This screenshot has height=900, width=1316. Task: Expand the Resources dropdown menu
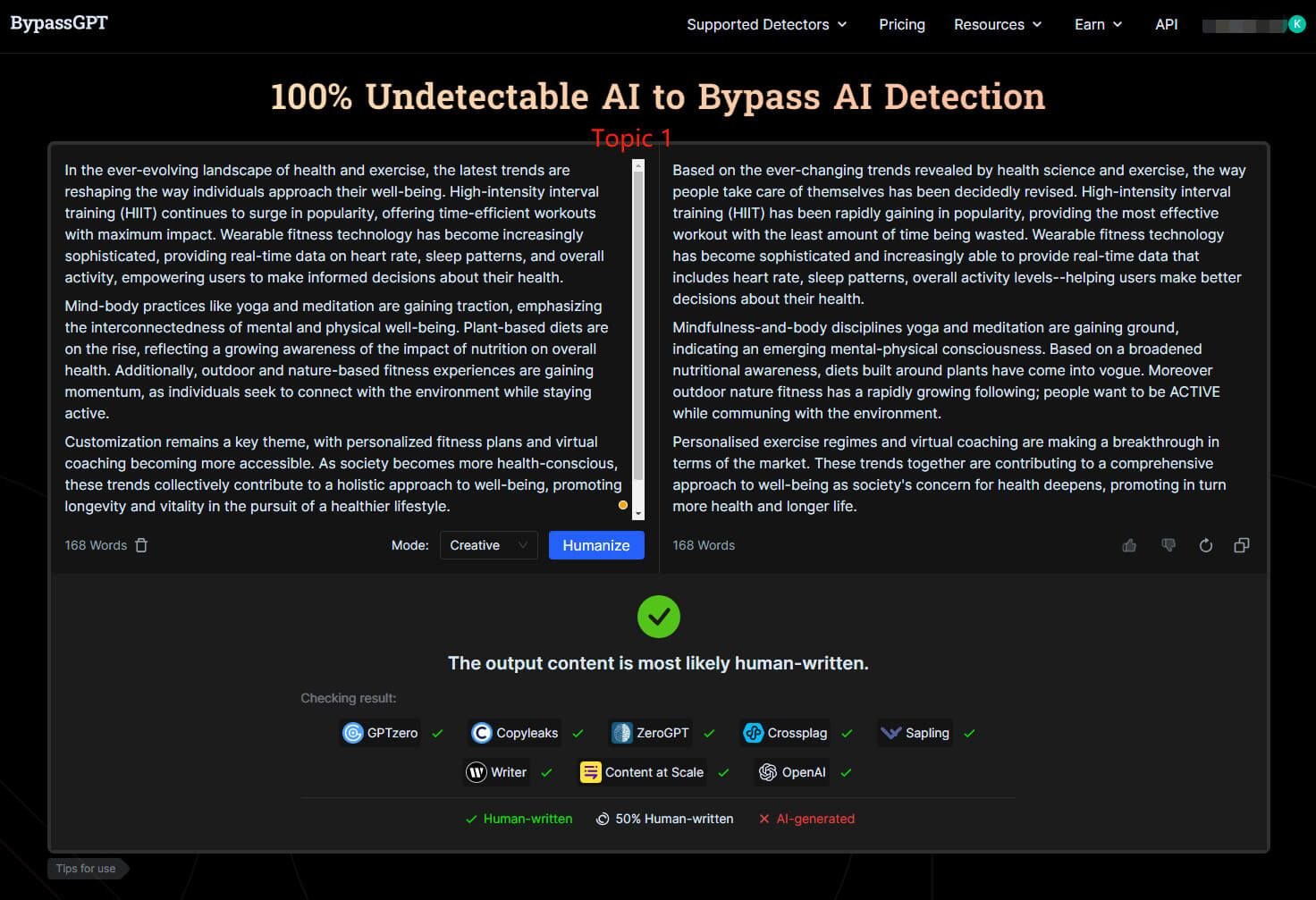click(x=998, y=24)
